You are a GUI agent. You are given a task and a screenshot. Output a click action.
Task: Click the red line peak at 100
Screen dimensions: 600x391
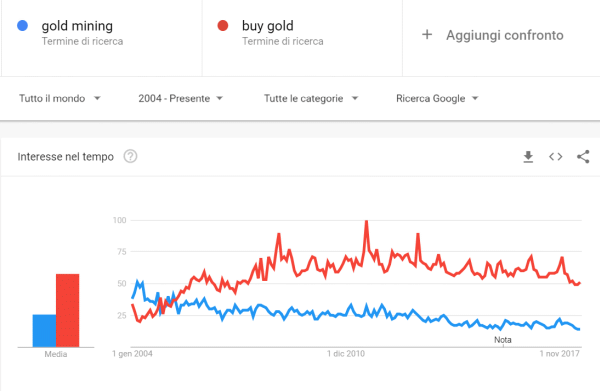click(366, 222)
